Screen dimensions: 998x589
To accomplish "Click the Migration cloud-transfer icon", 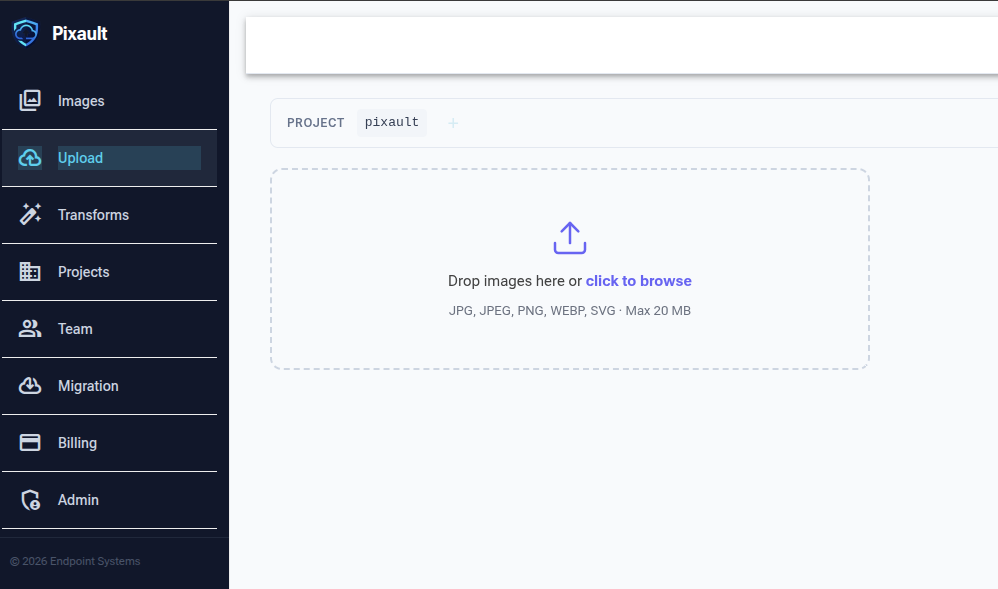I will (x=30, y=385).
